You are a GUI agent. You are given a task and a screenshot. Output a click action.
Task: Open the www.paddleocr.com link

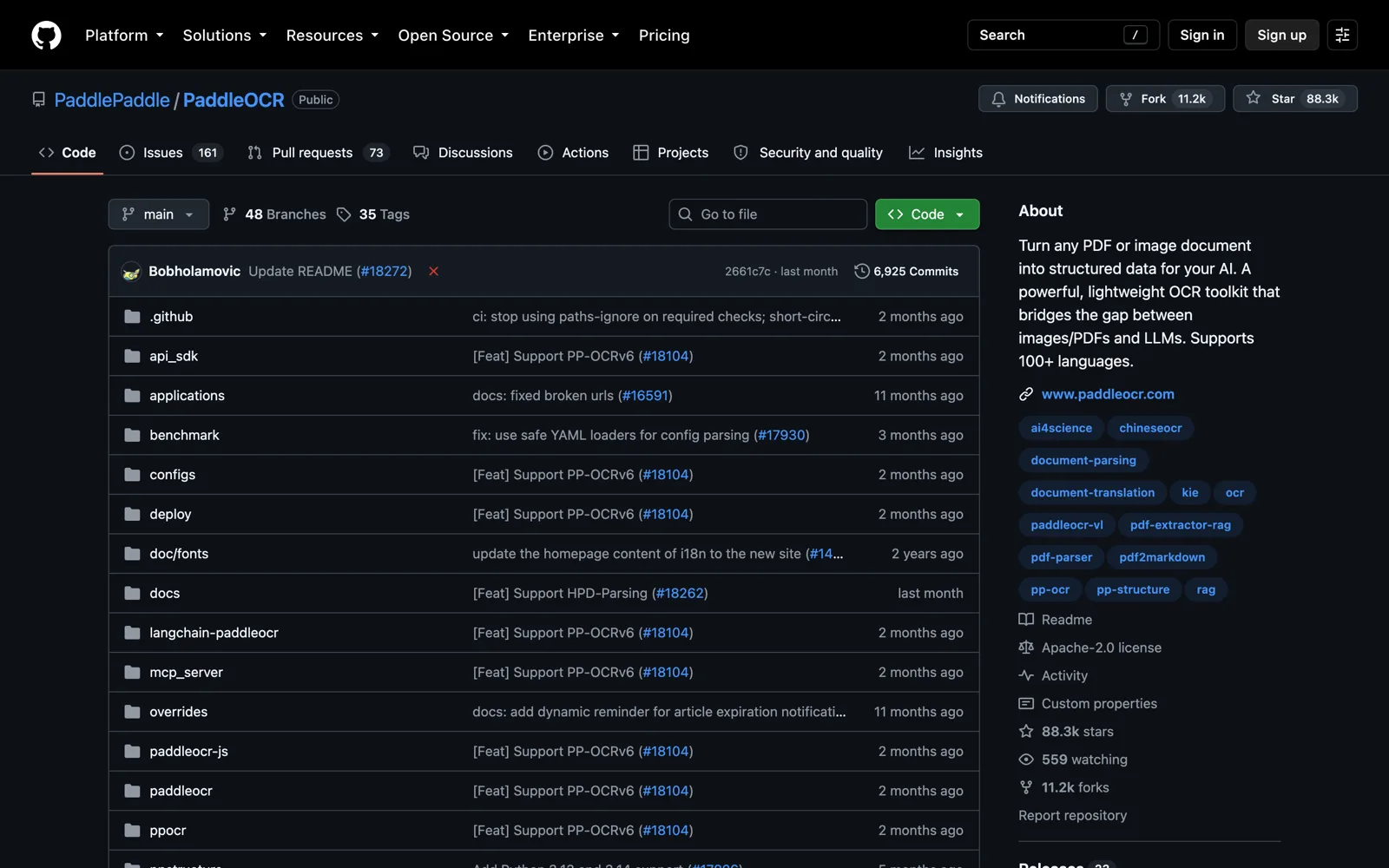coord(1108,394)
